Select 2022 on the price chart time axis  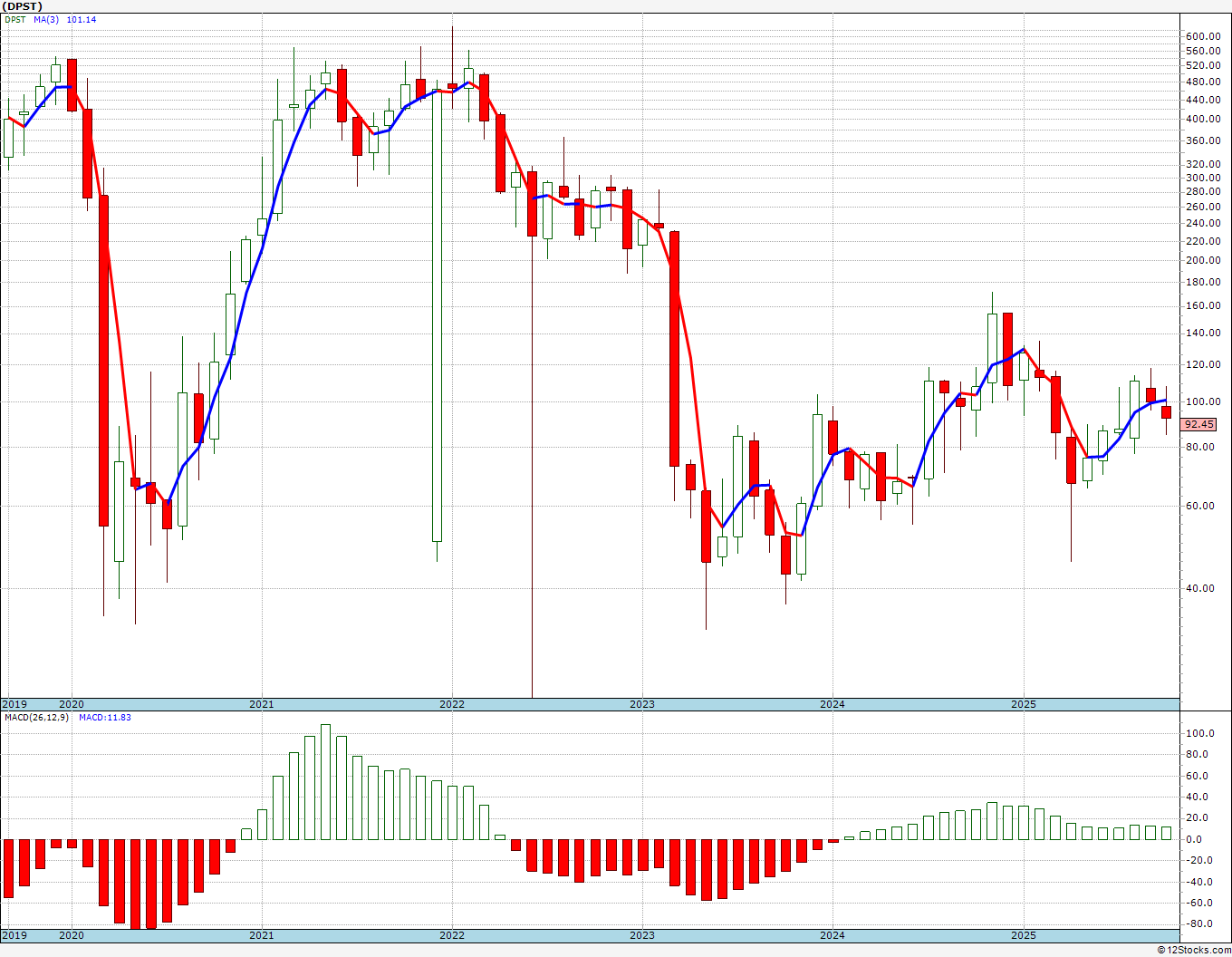tap(452, 704)
